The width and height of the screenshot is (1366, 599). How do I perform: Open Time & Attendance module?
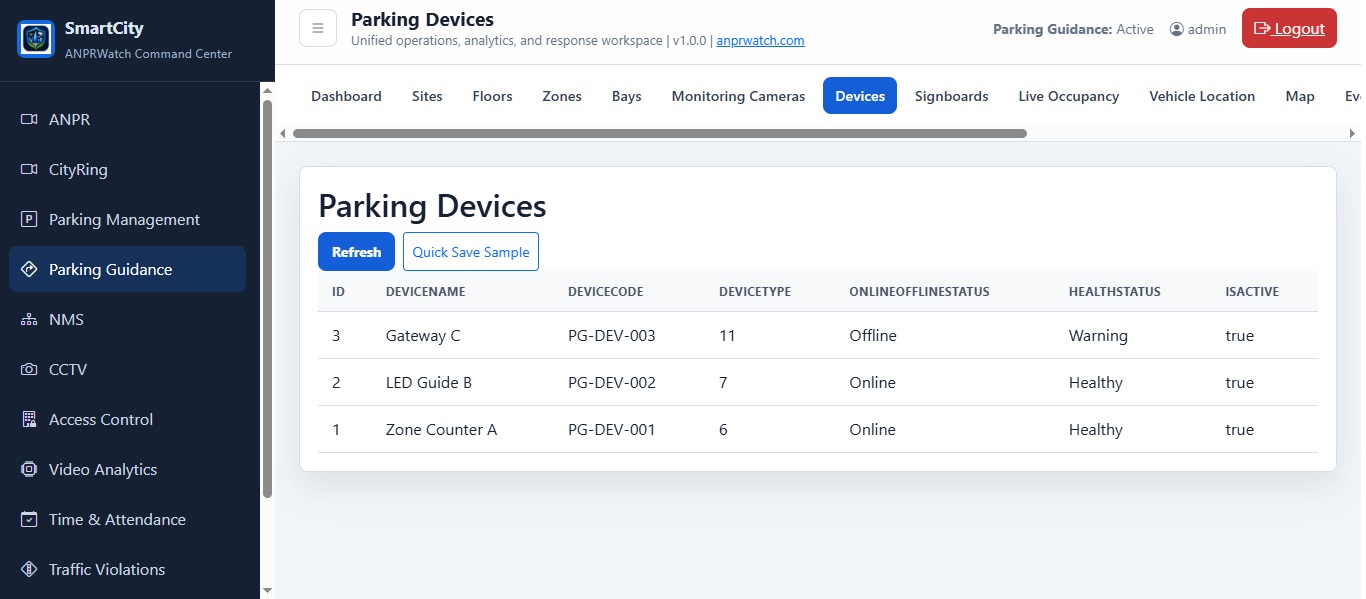127,519
